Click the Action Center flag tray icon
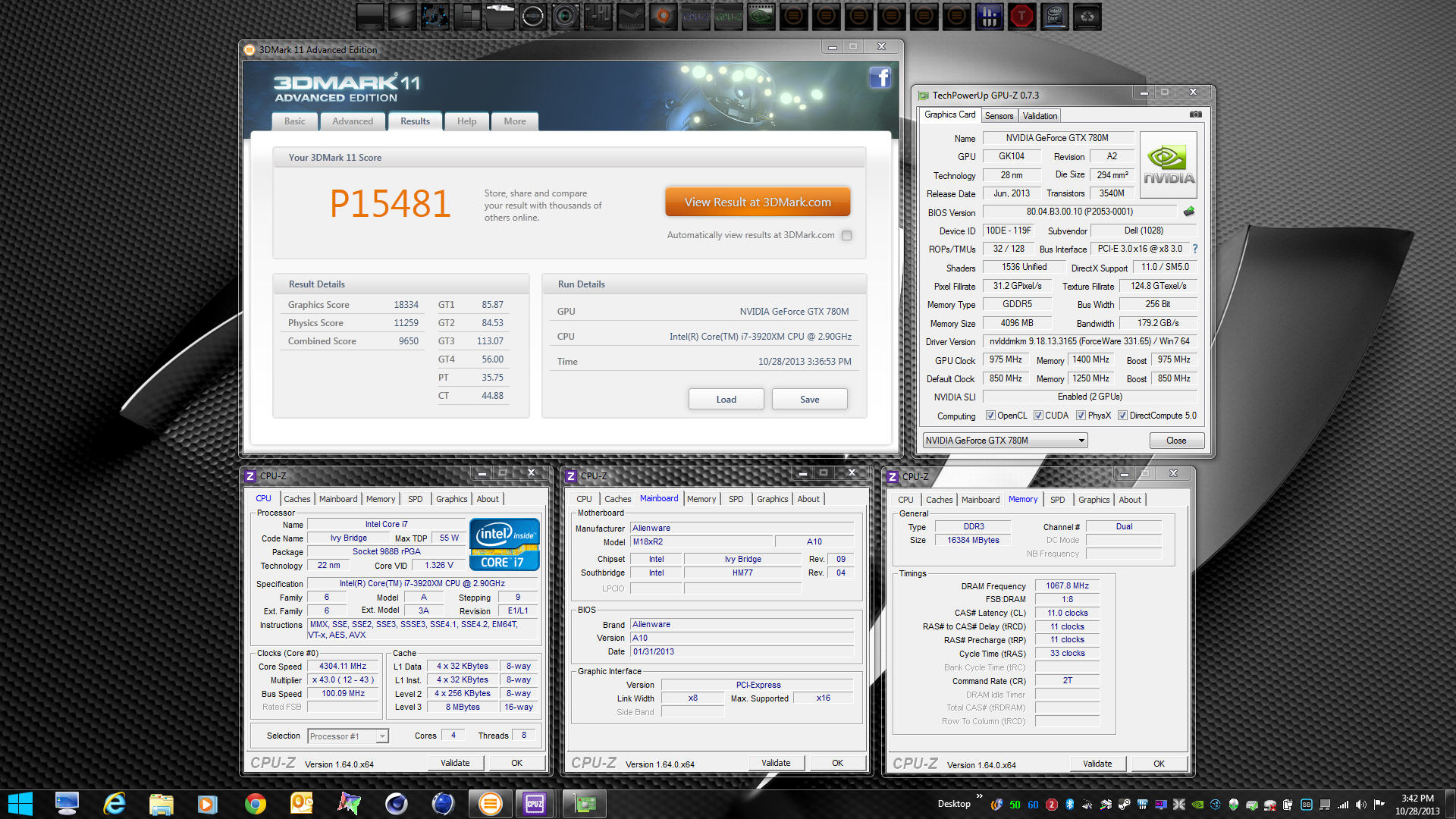This screenshot has width=1456, height=819. pyautogui.click(x=1379, y=805)
